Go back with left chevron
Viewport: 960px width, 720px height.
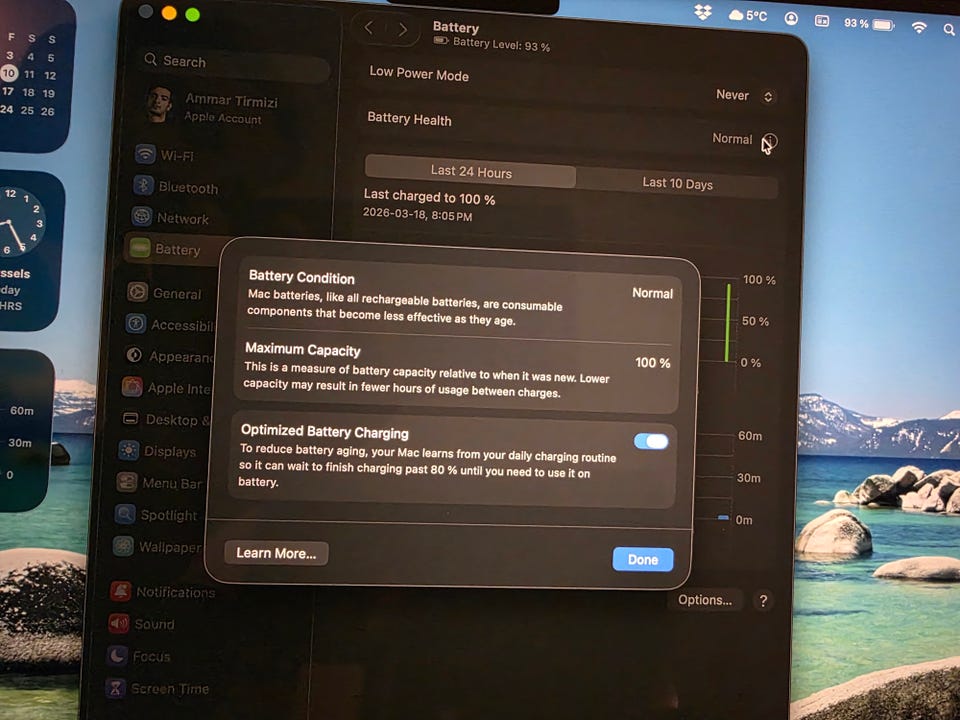[369, 27]
